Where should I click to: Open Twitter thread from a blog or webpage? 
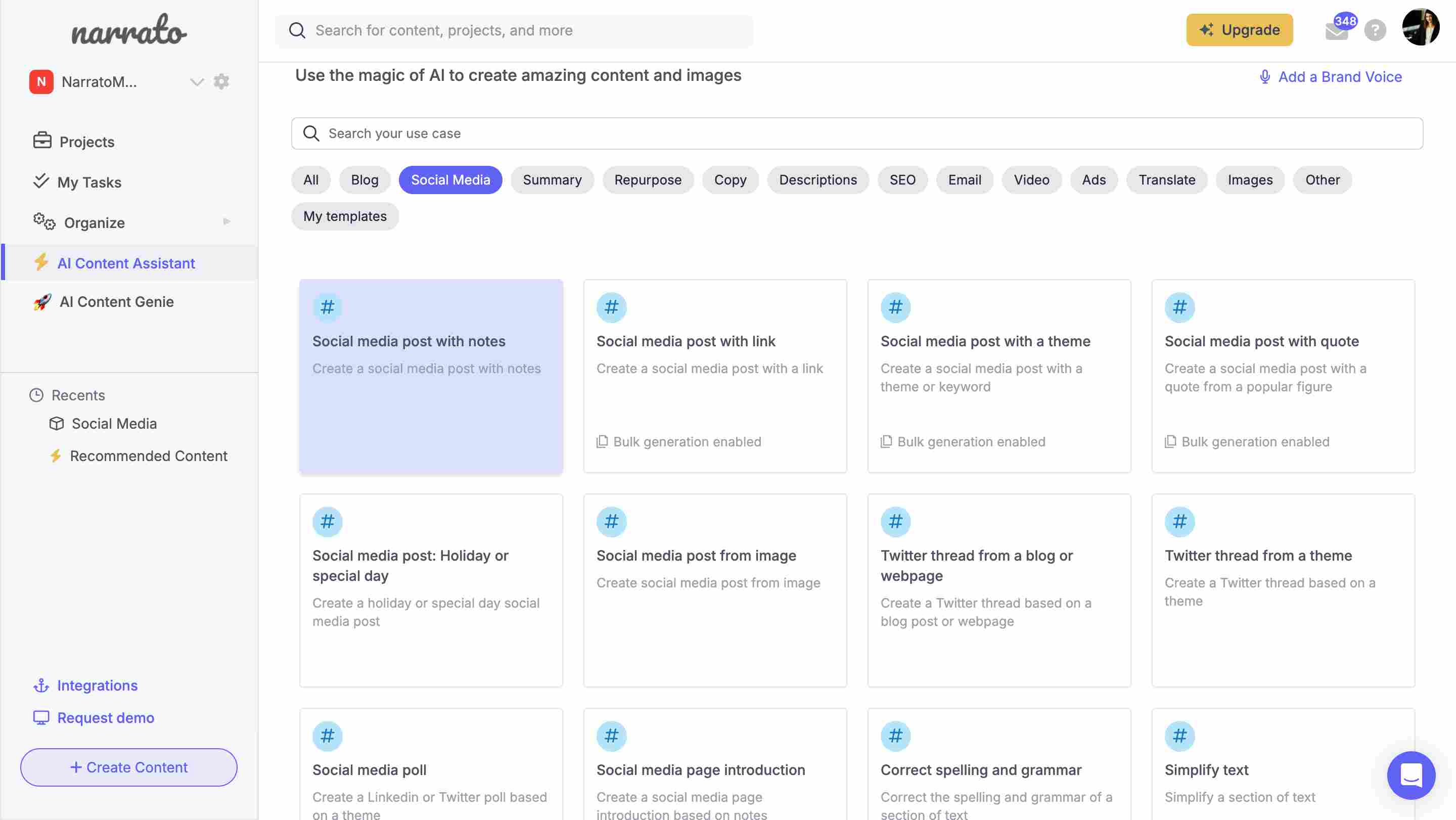coord(999,590)
